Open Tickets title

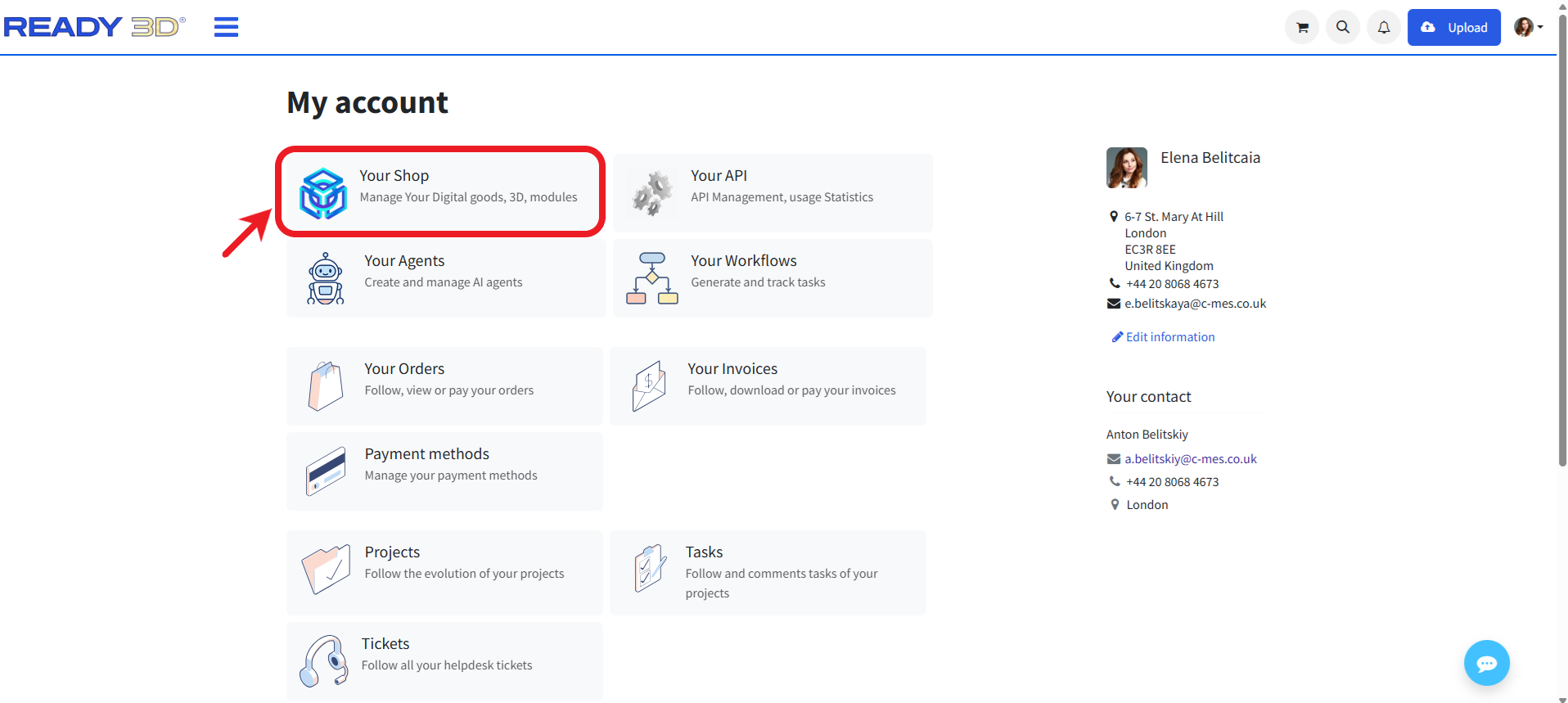click(x=385, y=643)
